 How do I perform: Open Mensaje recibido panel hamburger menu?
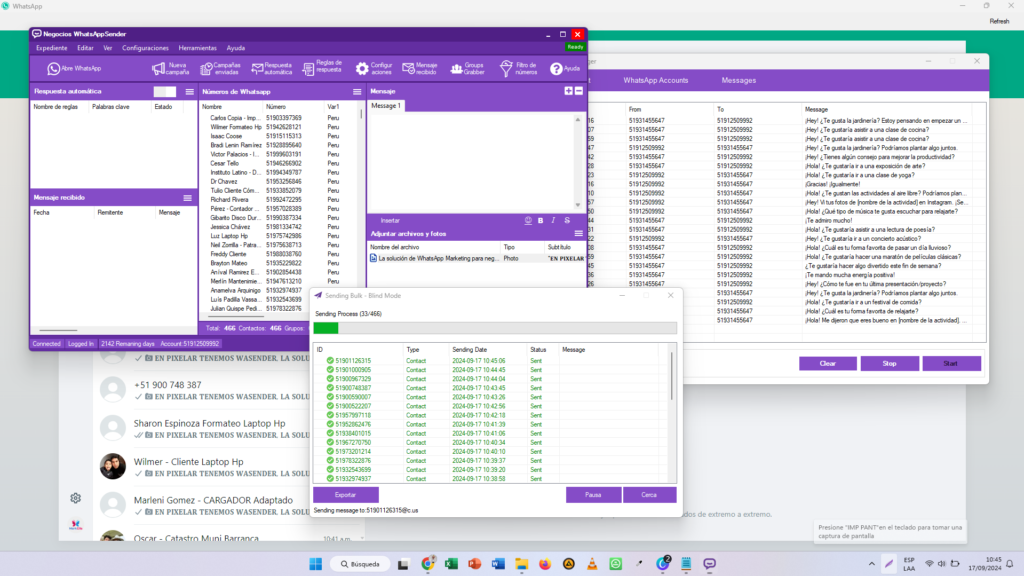(x=187, y=198)
